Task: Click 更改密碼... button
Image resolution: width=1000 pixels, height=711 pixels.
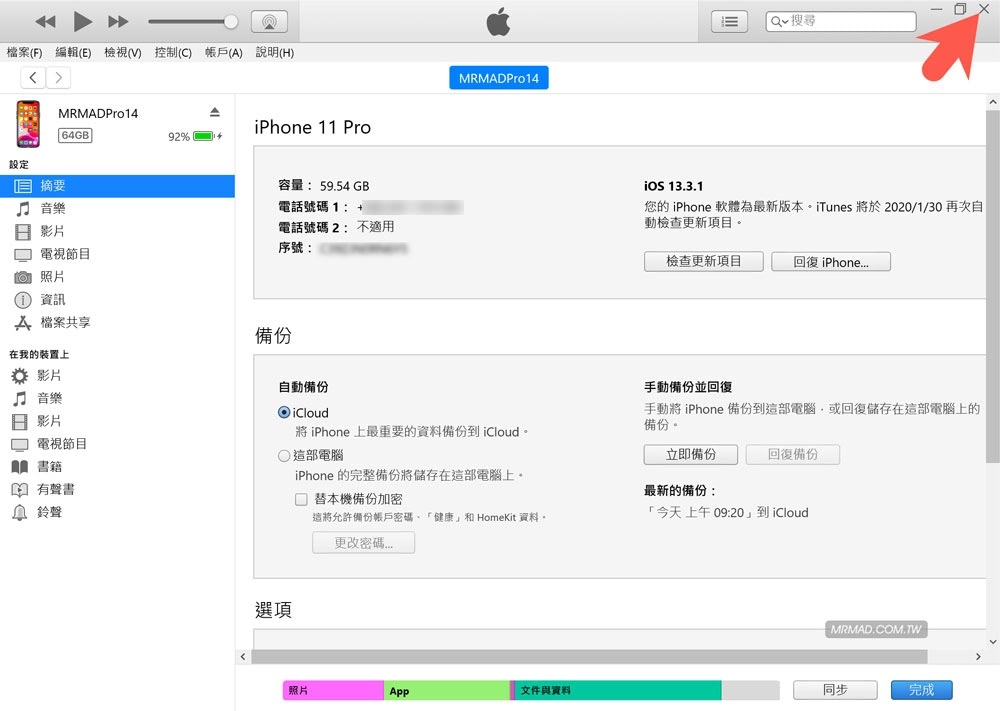Action: click(x=364, y=543)
